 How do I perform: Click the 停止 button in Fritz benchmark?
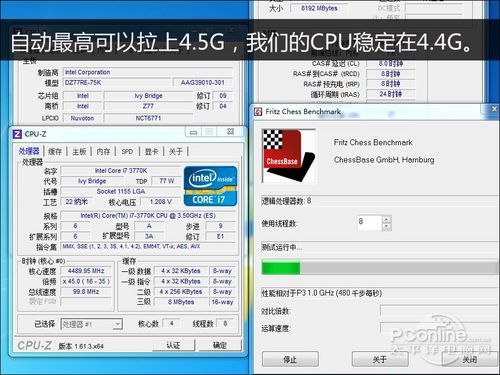[x=290, y=359]
